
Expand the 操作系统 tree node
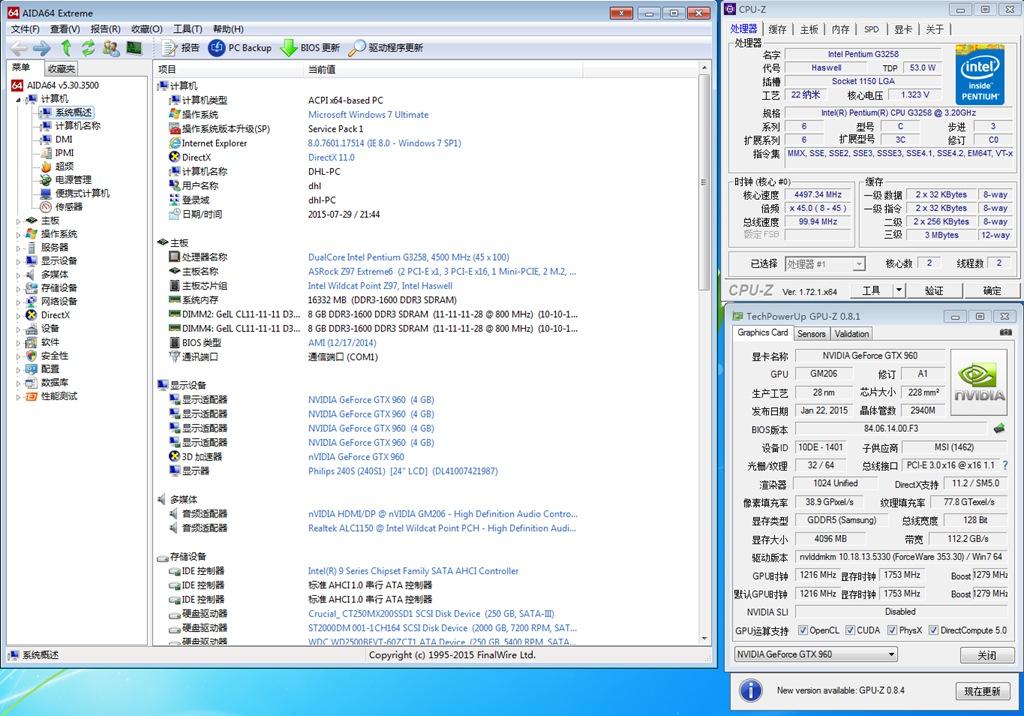[x=18, y=234]
